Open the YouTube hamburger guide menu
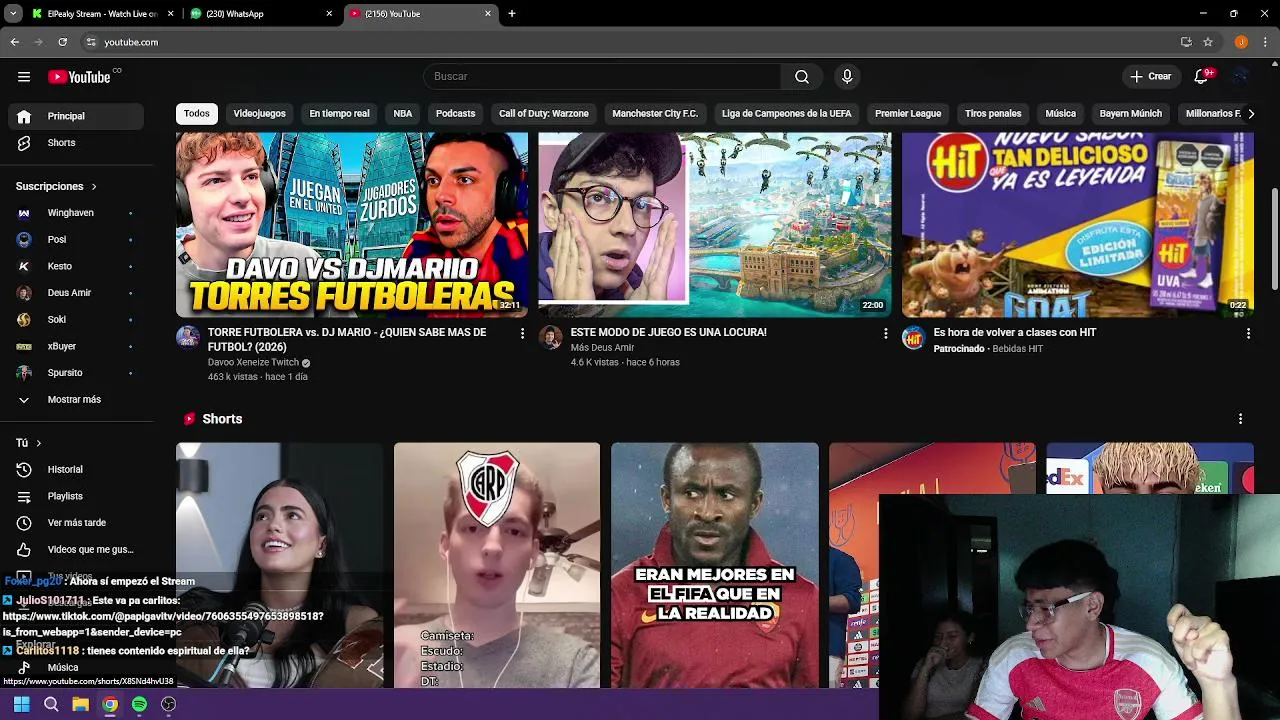This screenshot has width=1280, height=720. point(24,77)
